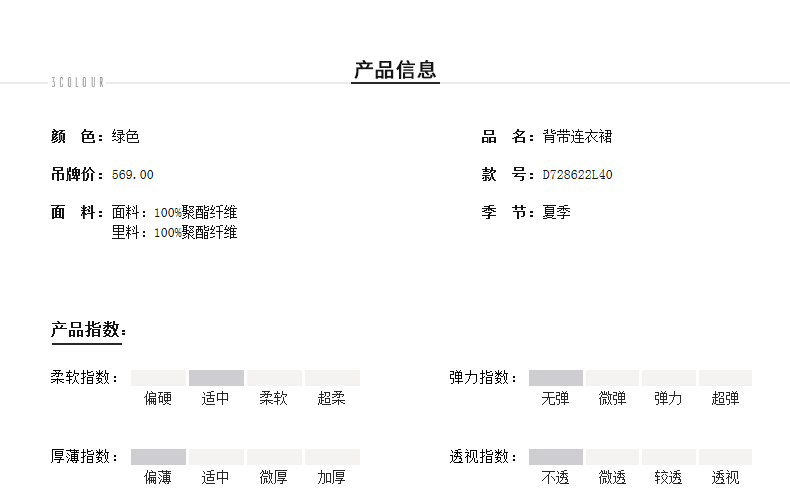Click the 产品指数 section heading

[89, 330]
